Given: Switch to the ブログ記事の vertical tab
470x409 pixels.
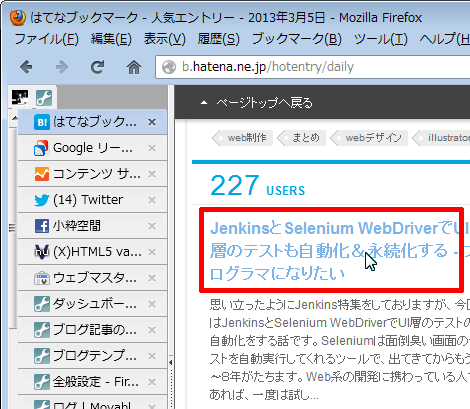Looking at the screenshot, I should tap(92, 330).
